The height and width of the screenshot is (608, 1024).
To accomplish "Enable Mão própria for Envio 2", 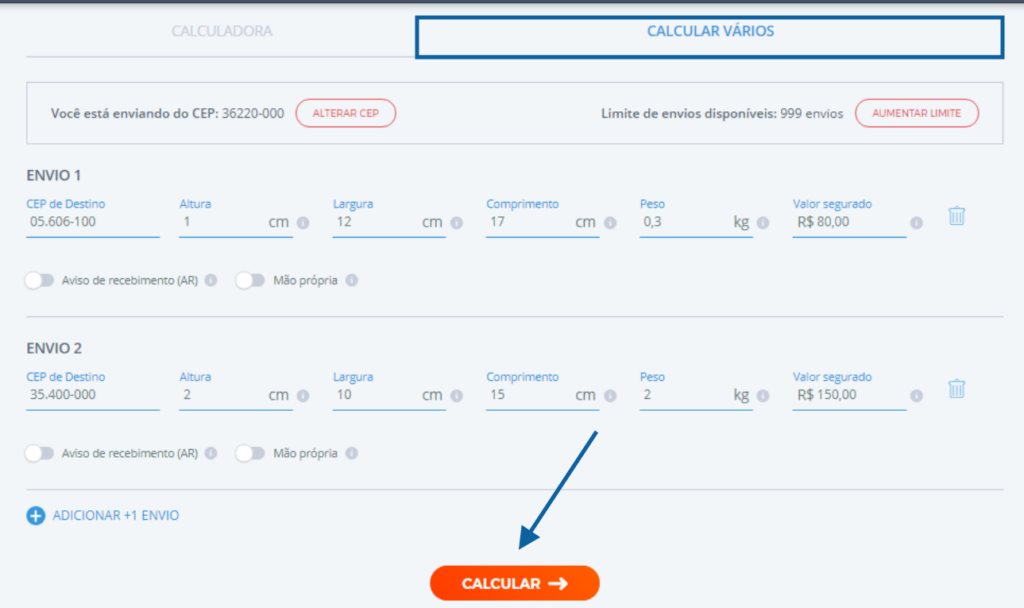I will coord(250,453).
